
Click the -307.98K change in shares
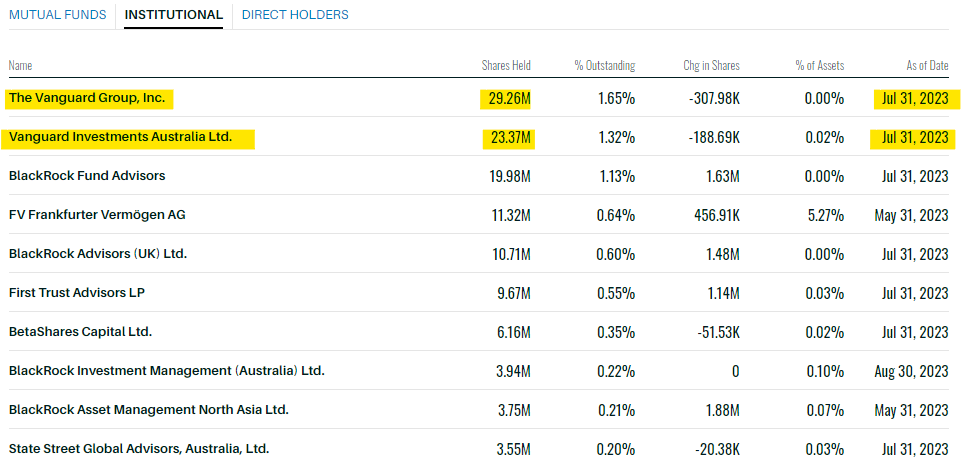click(x=714, y=99)
